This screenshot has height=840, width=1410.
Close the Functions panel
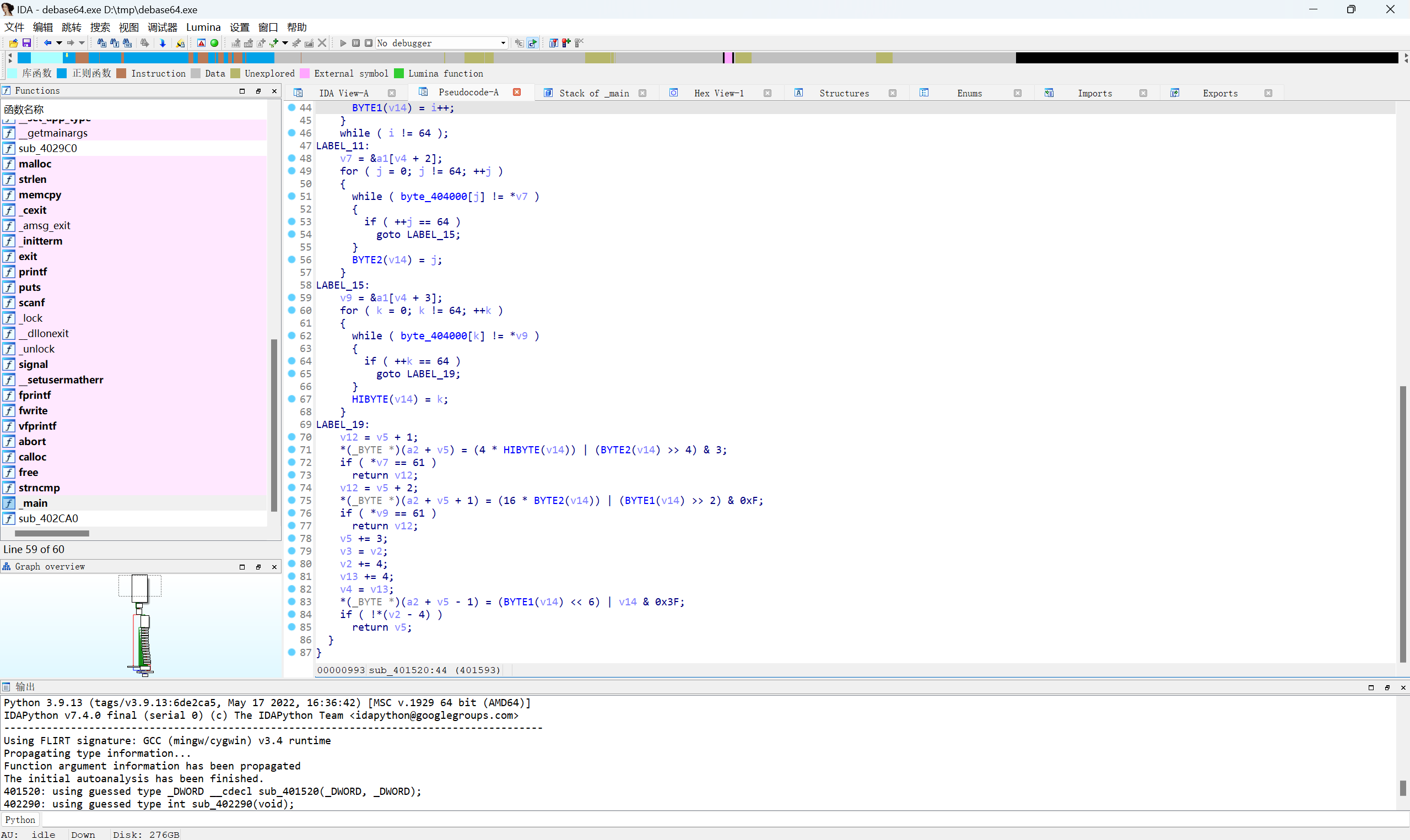coord(274,90)
